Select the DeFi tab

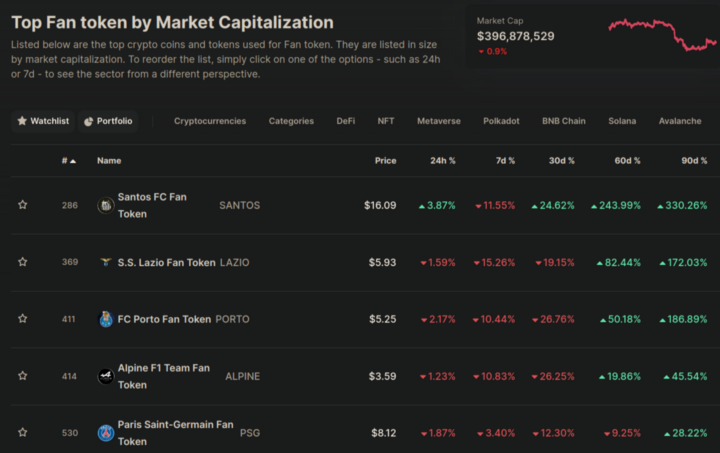click(345, 121)
